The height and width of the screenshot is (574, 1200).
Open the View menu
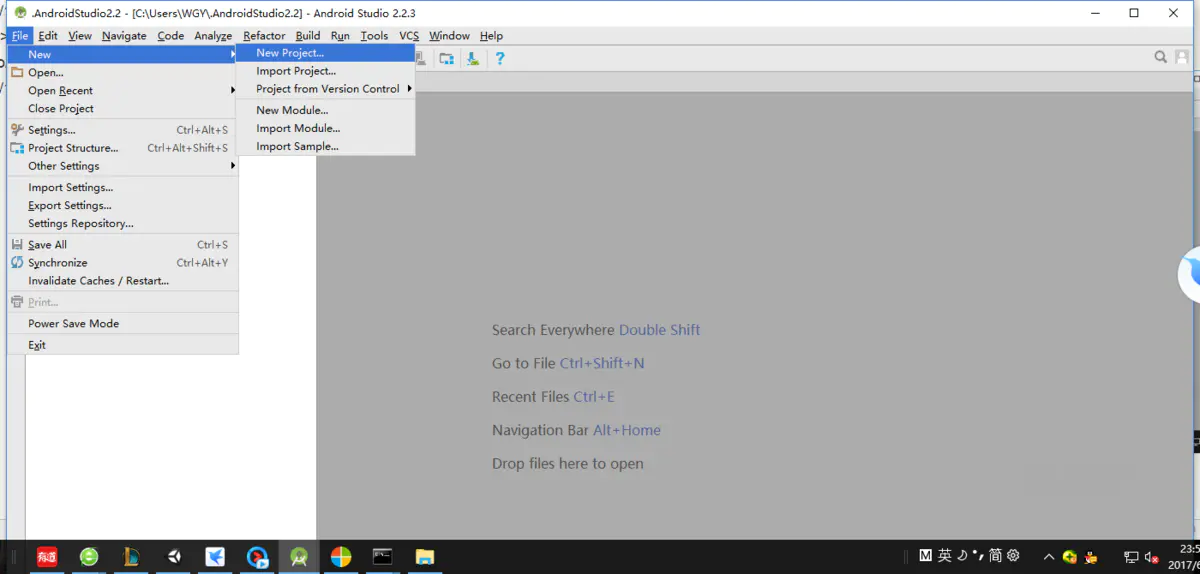[80, 36]
